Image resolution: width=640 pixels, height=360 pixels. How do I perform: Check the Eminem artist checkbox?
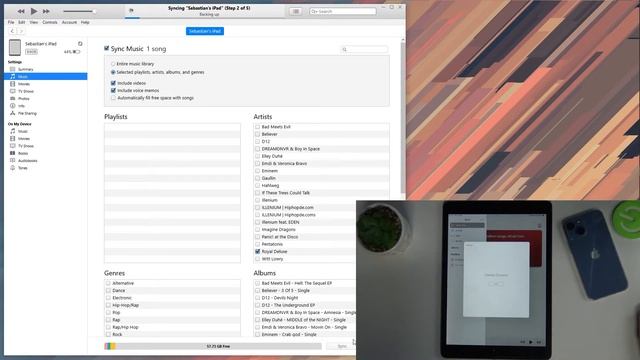(x=258, y=171)
